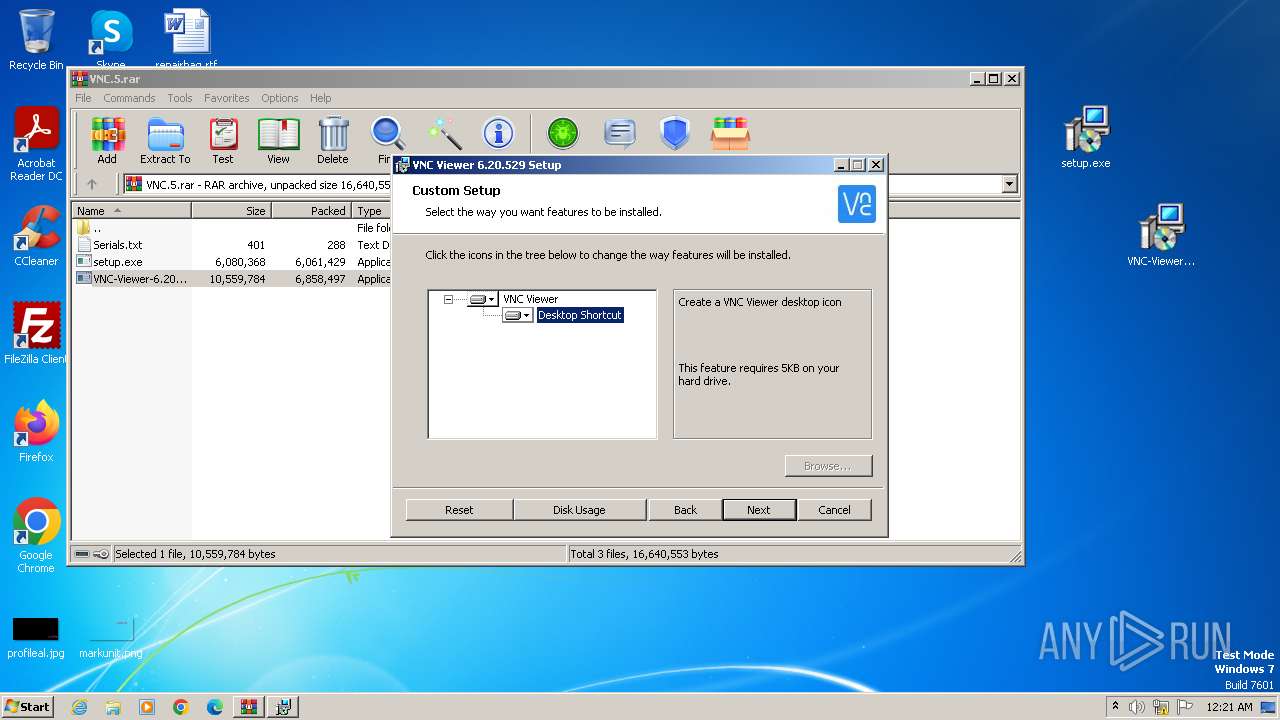Select the CCleaner desktop icon
This screenshot has width=1280, height=720.
(36, 236)
